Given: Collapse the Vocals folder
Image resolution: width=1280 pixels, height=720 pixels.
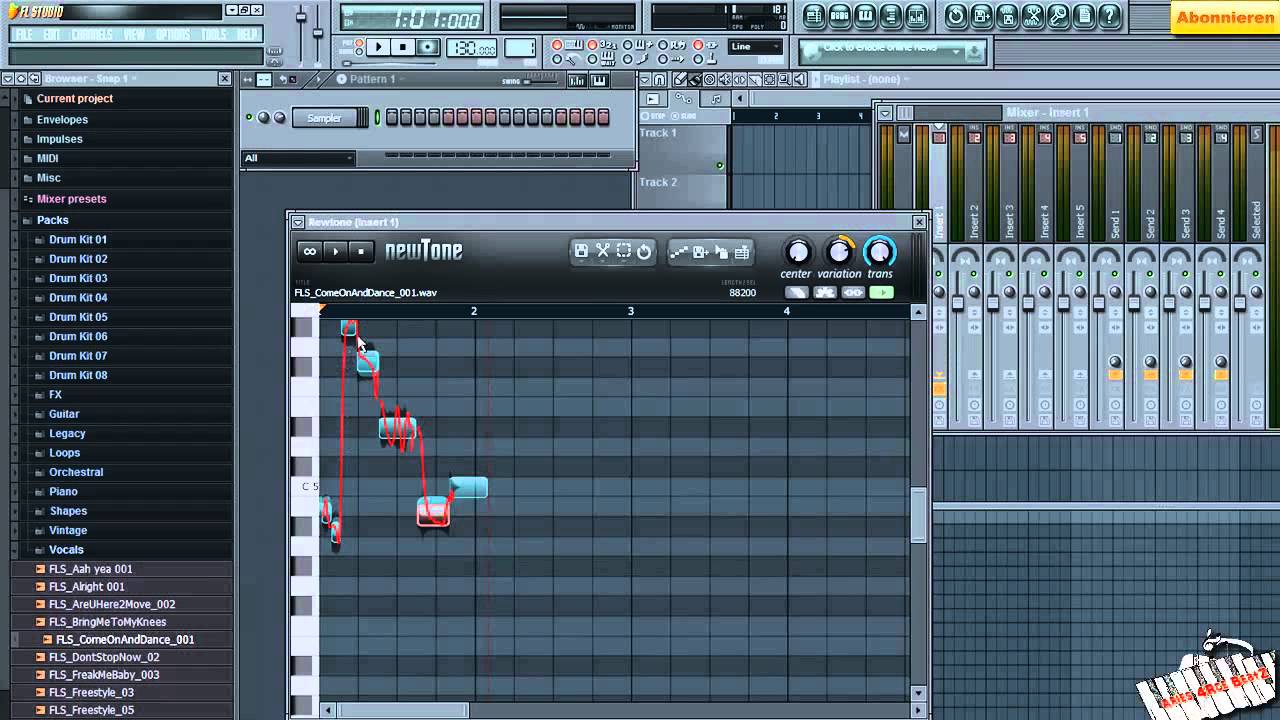Looking at the screenshot, I should tap(66, 550).
